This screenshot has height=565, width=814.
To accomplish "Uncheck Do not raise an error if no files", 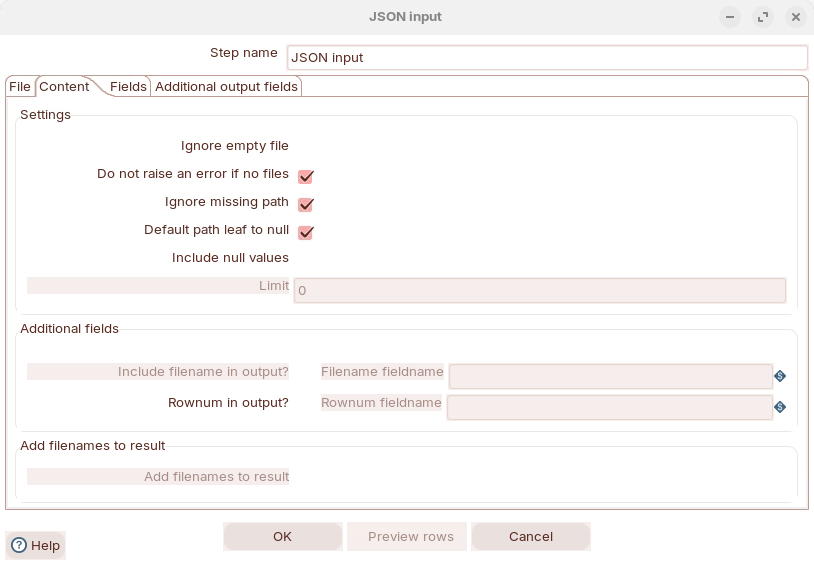I will click(306, 177).
